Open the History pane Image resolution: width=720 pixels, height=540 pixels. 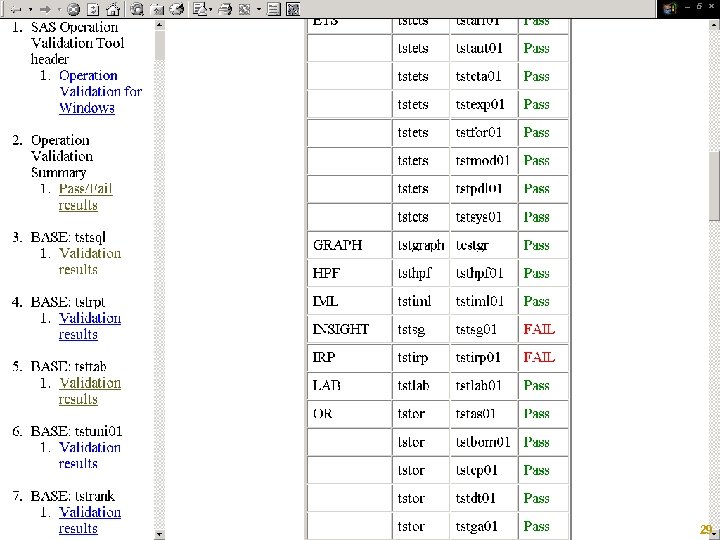pos(177,9)
